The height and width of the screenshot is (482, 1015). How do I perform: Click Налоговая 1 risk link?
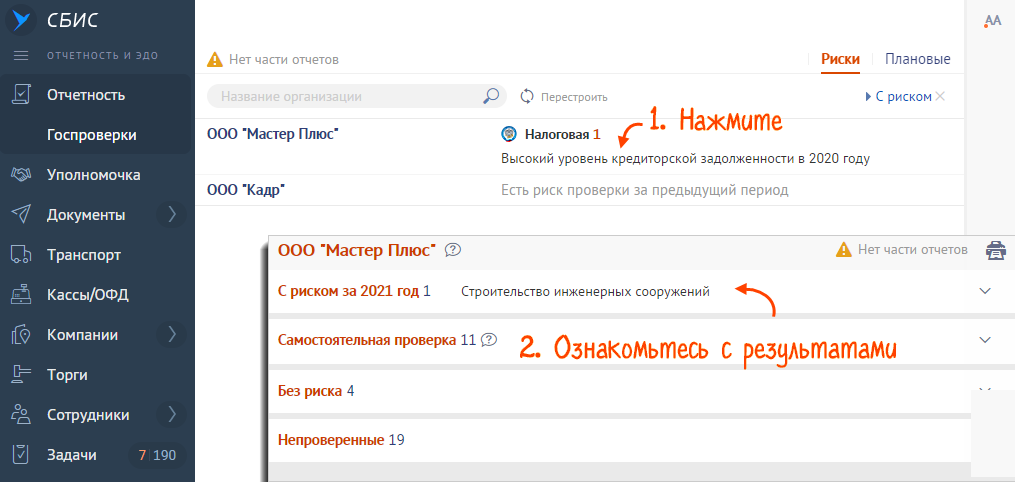[x=563, y=135]
